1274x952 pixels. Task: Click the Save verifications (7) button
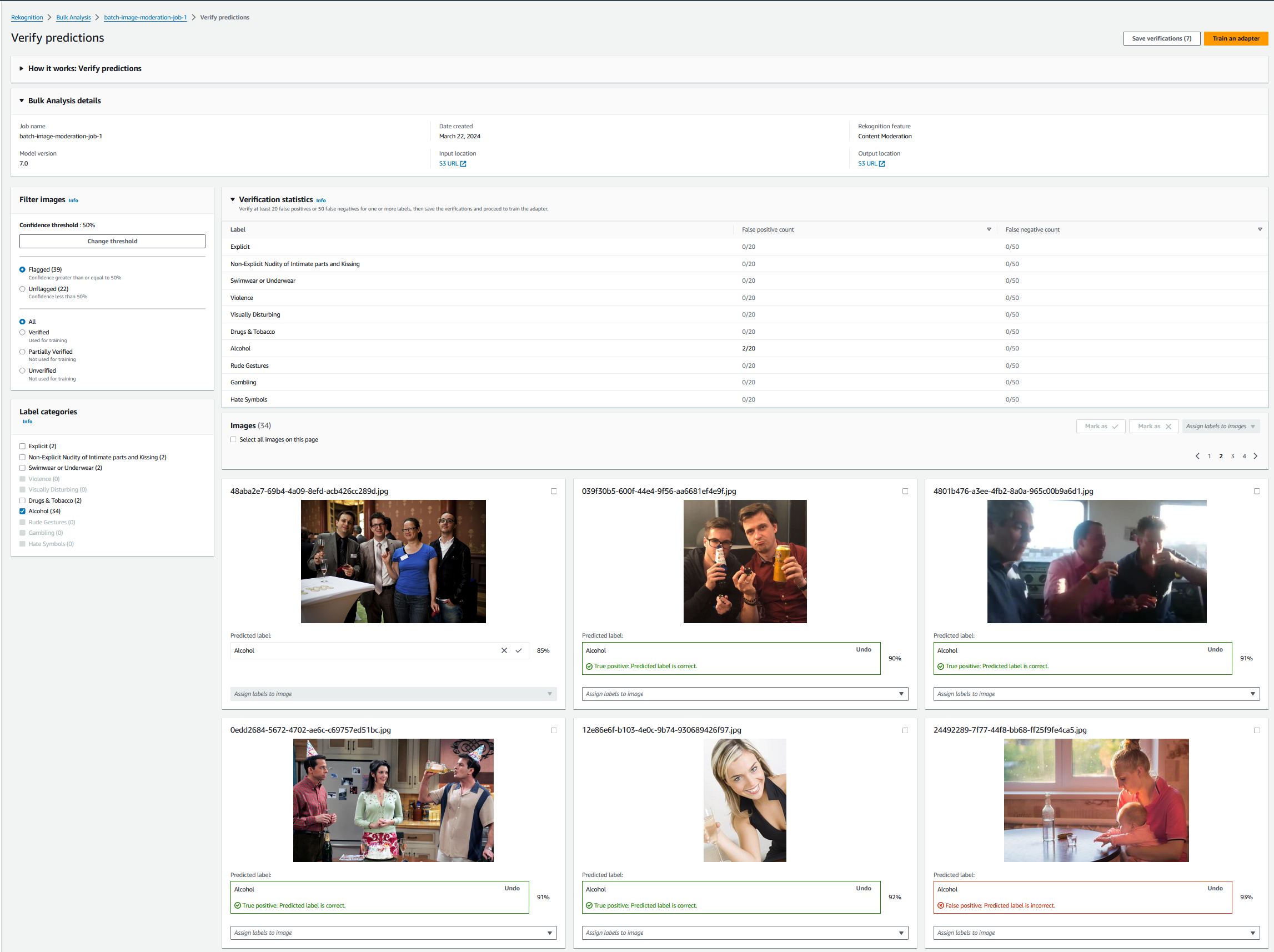[1161, 38]
